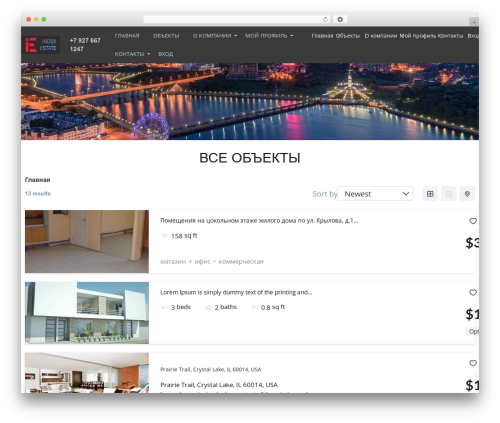Image resolution: width=500 pixels, height=423 pixels.
Task: Open the white modern house photo
Action: [x=87, y=313]
